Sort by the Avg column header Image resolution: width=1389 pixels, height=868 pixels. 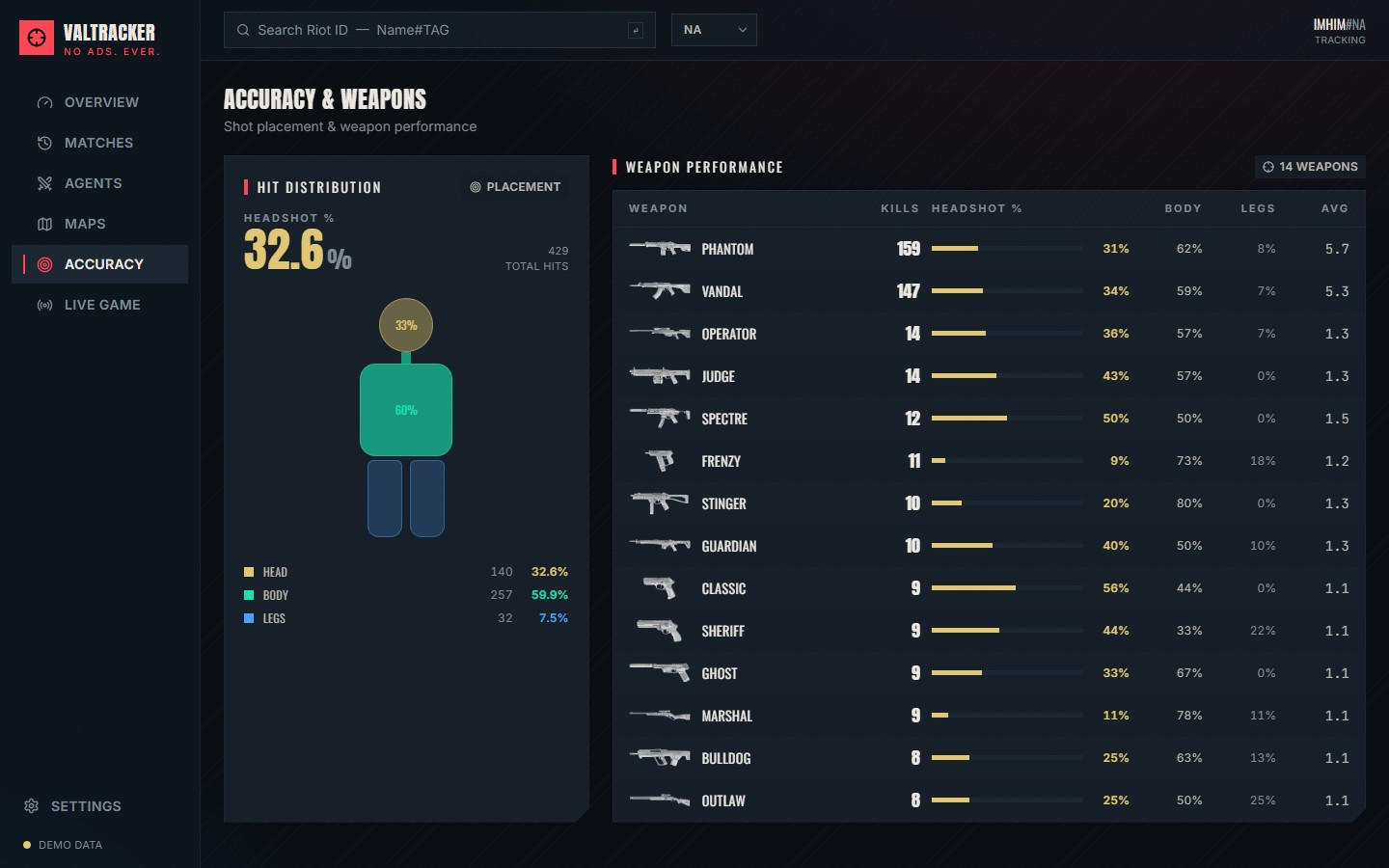point(1335,208)
